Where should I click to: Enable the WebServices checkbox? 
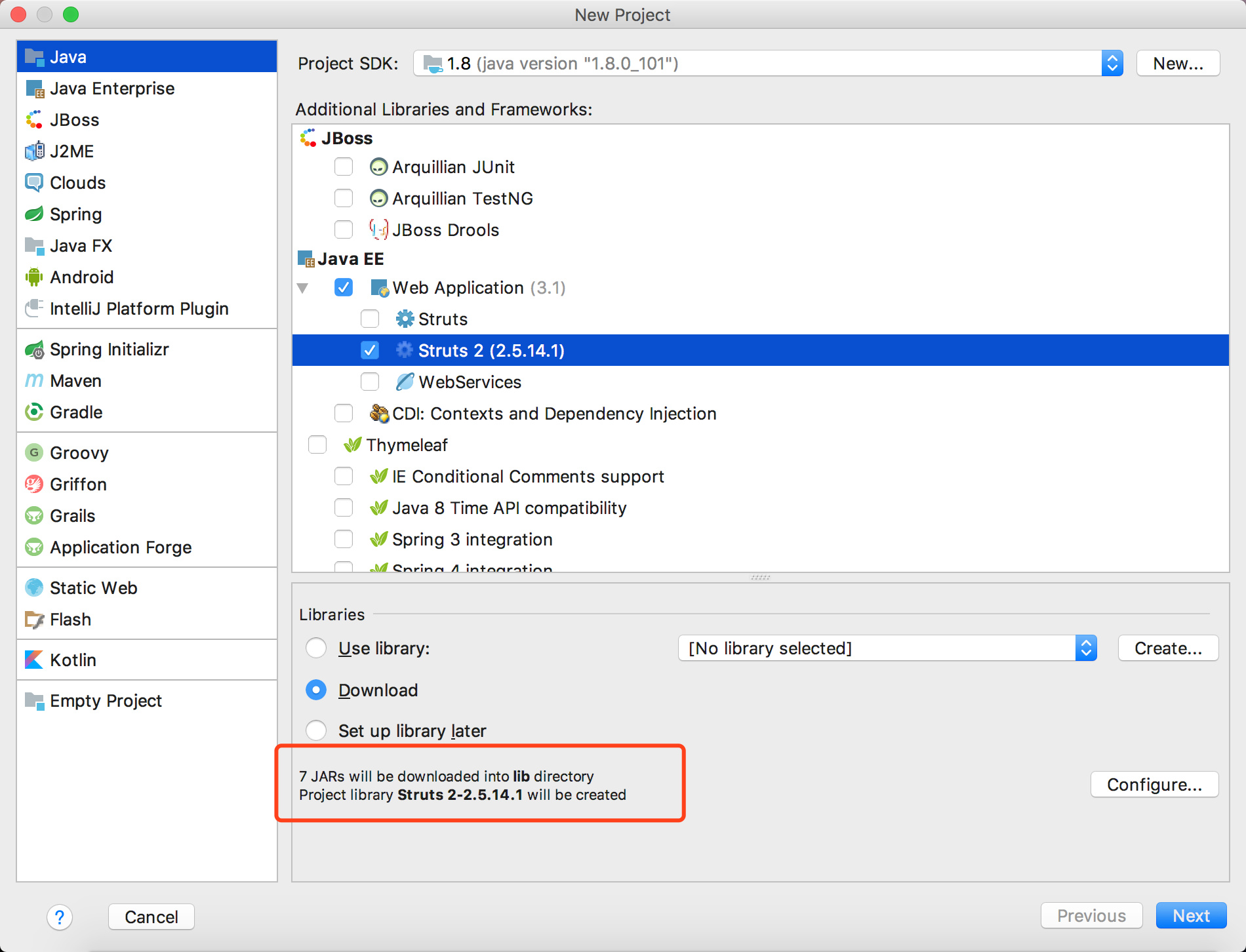(370, 382)
